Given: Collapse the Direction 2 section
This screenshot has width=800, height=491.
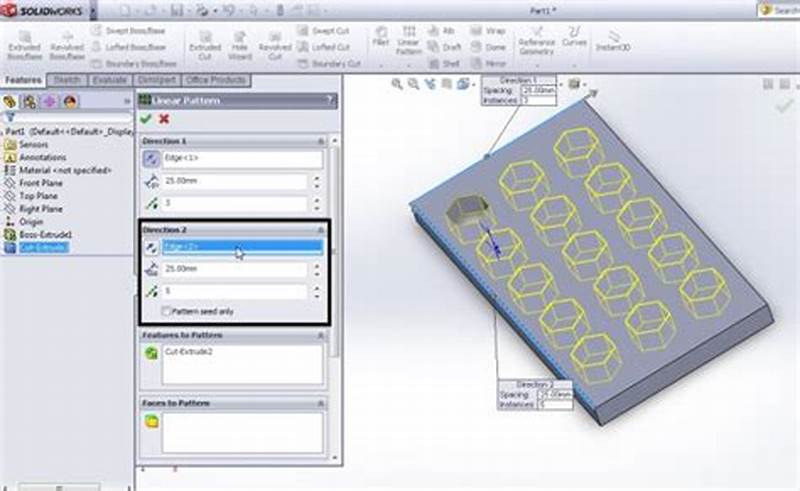Looking at the screenshot, I should coord(321,230).
